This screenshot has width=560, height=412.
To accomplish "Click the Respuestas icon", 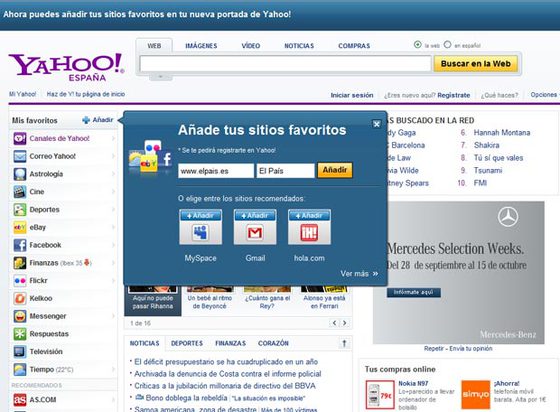I will point(20,334).
